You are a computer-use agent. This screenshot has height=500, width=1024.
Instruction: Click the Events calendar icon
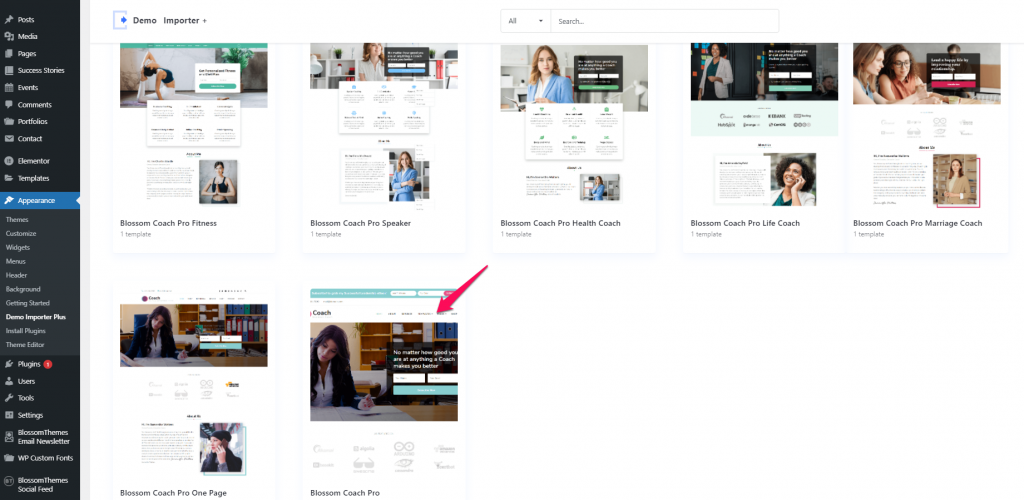pyautogui.click(x=9, y=87)
